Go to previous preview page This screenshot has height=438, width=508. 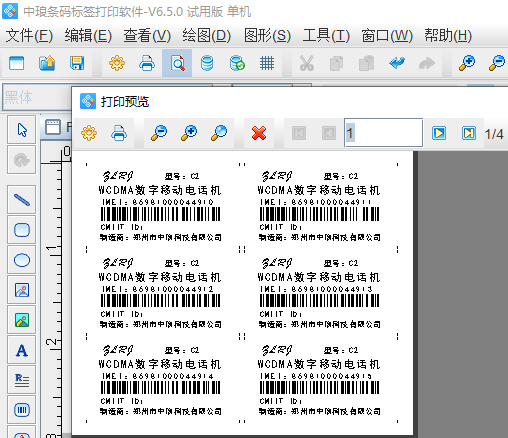329,133
